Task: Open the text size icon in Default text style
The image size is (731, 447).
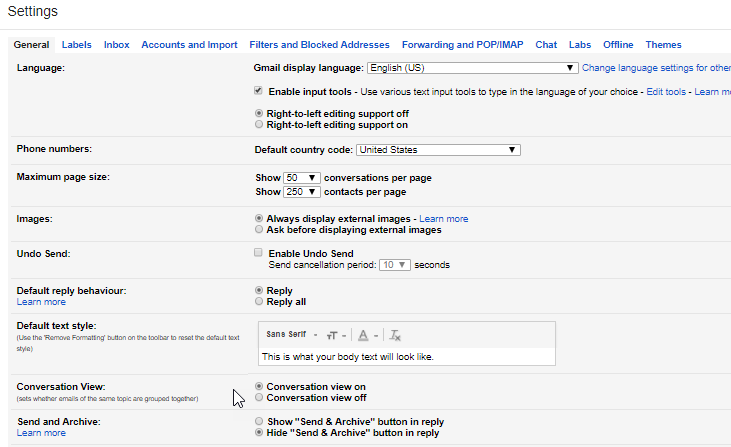Action: [x=336, y=335]
